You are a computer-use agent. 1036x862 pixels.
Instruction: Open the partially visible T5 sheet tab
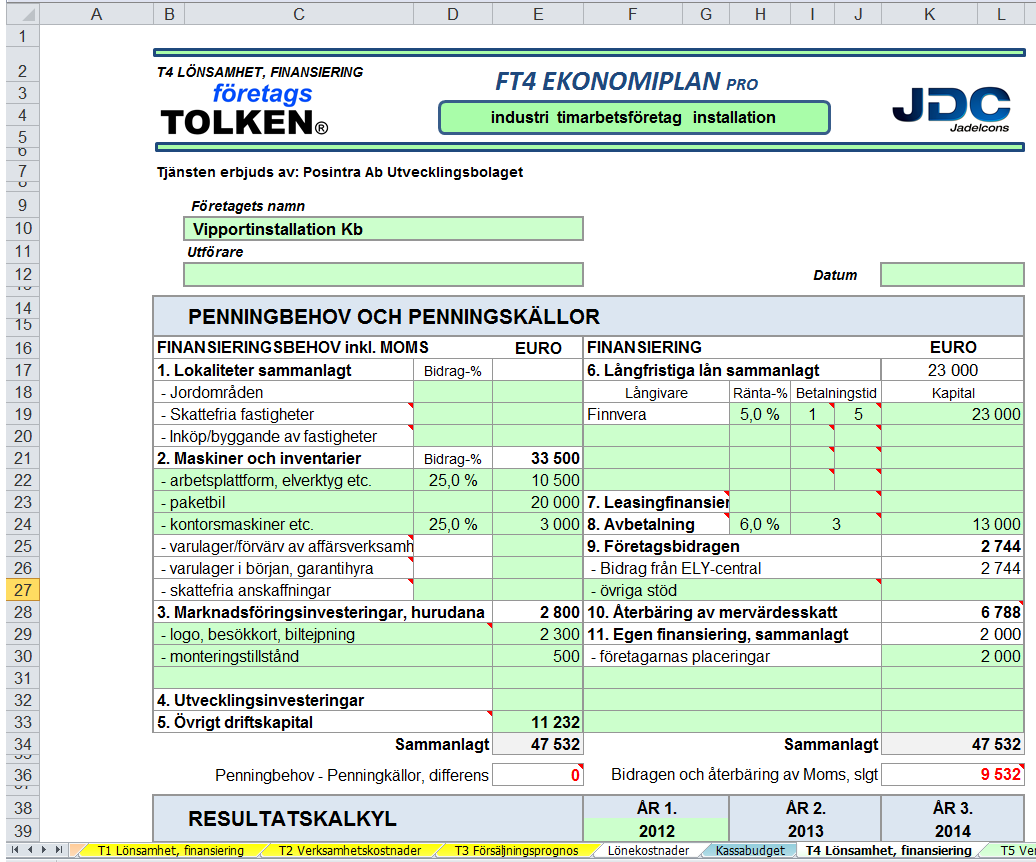[x=1014, y=850]
